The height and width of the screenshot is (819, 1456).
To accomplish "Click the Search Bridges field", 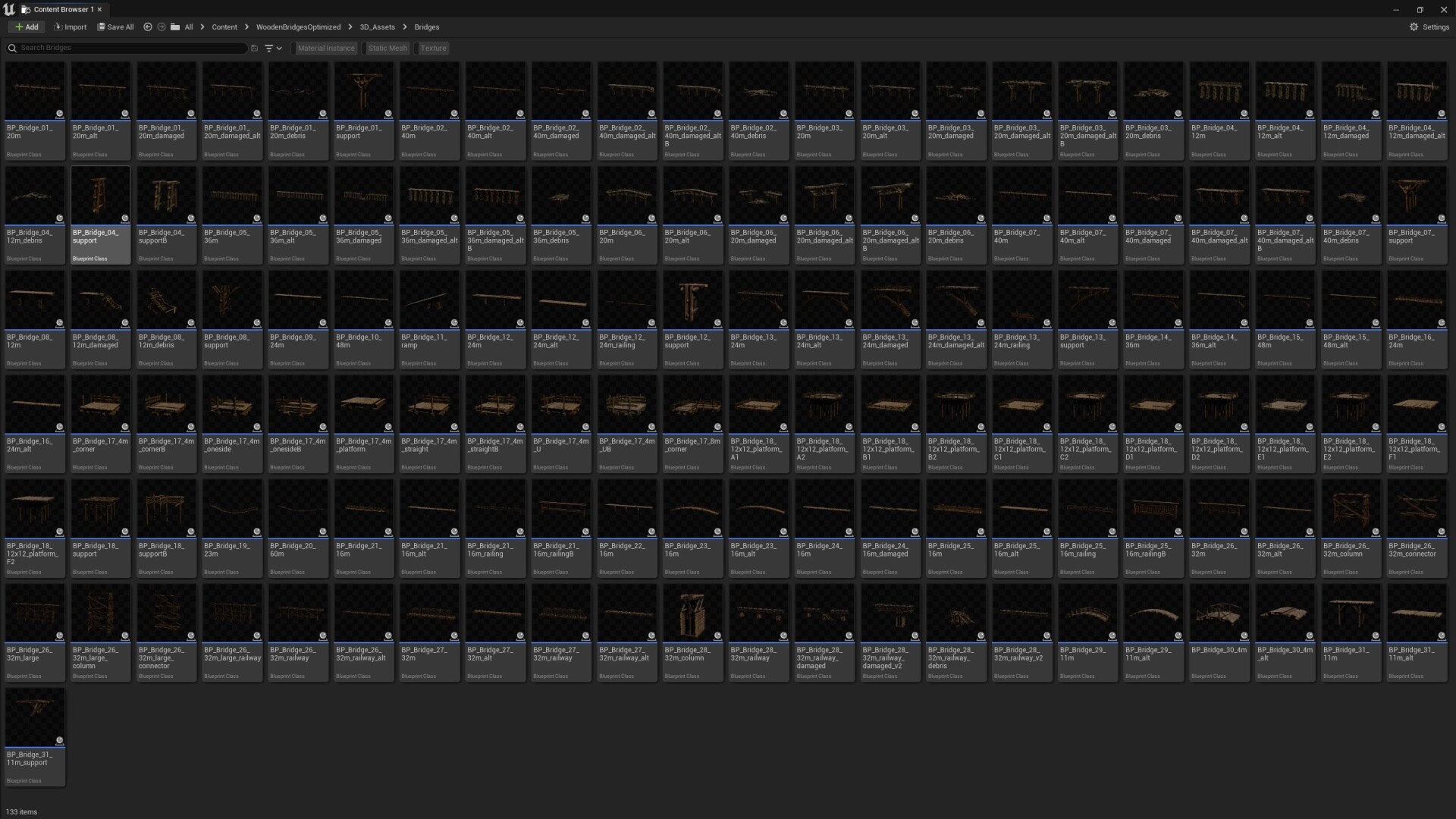I will point(129,48).
